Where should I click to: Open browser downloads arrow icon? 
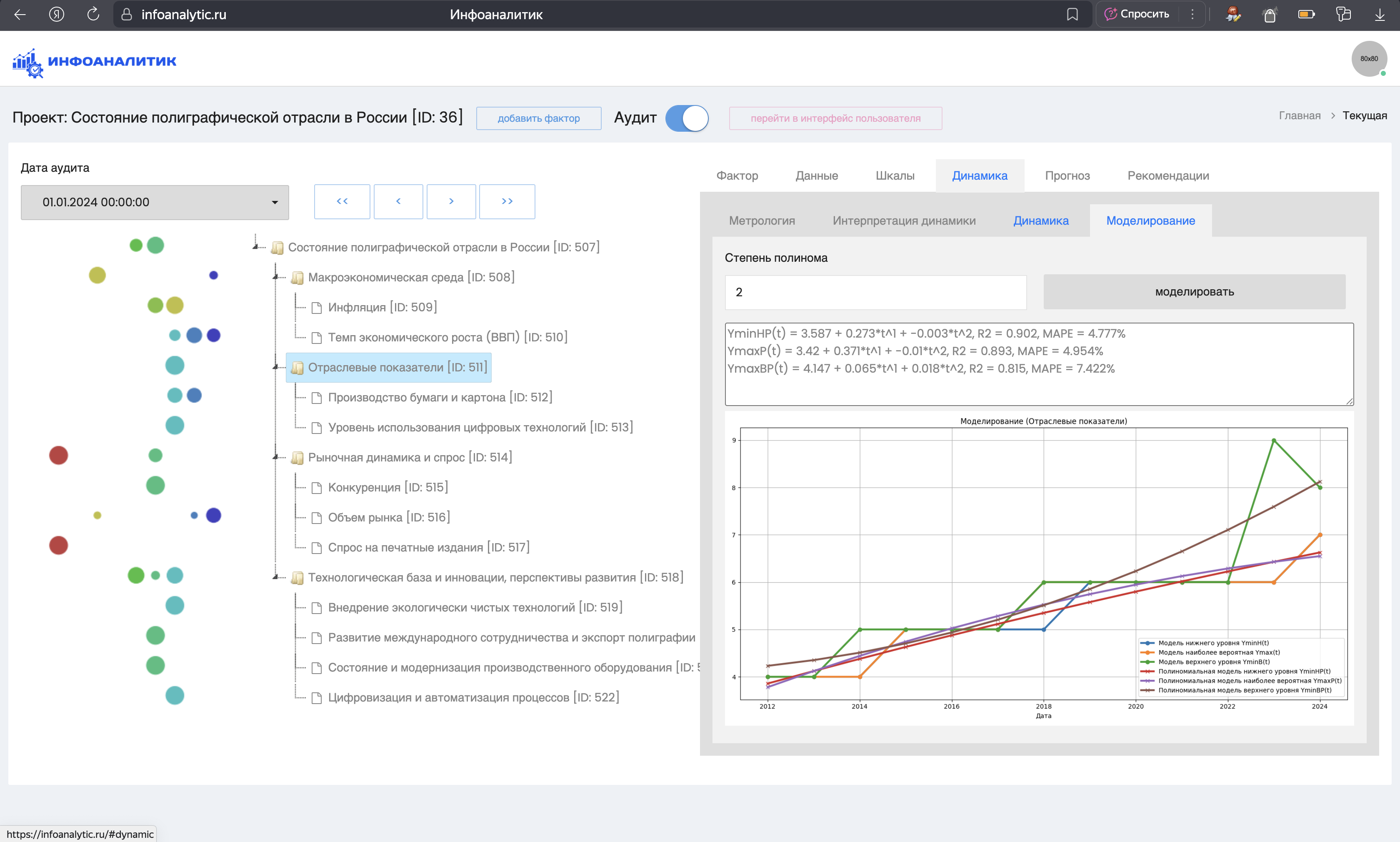tap(1380, 14)
